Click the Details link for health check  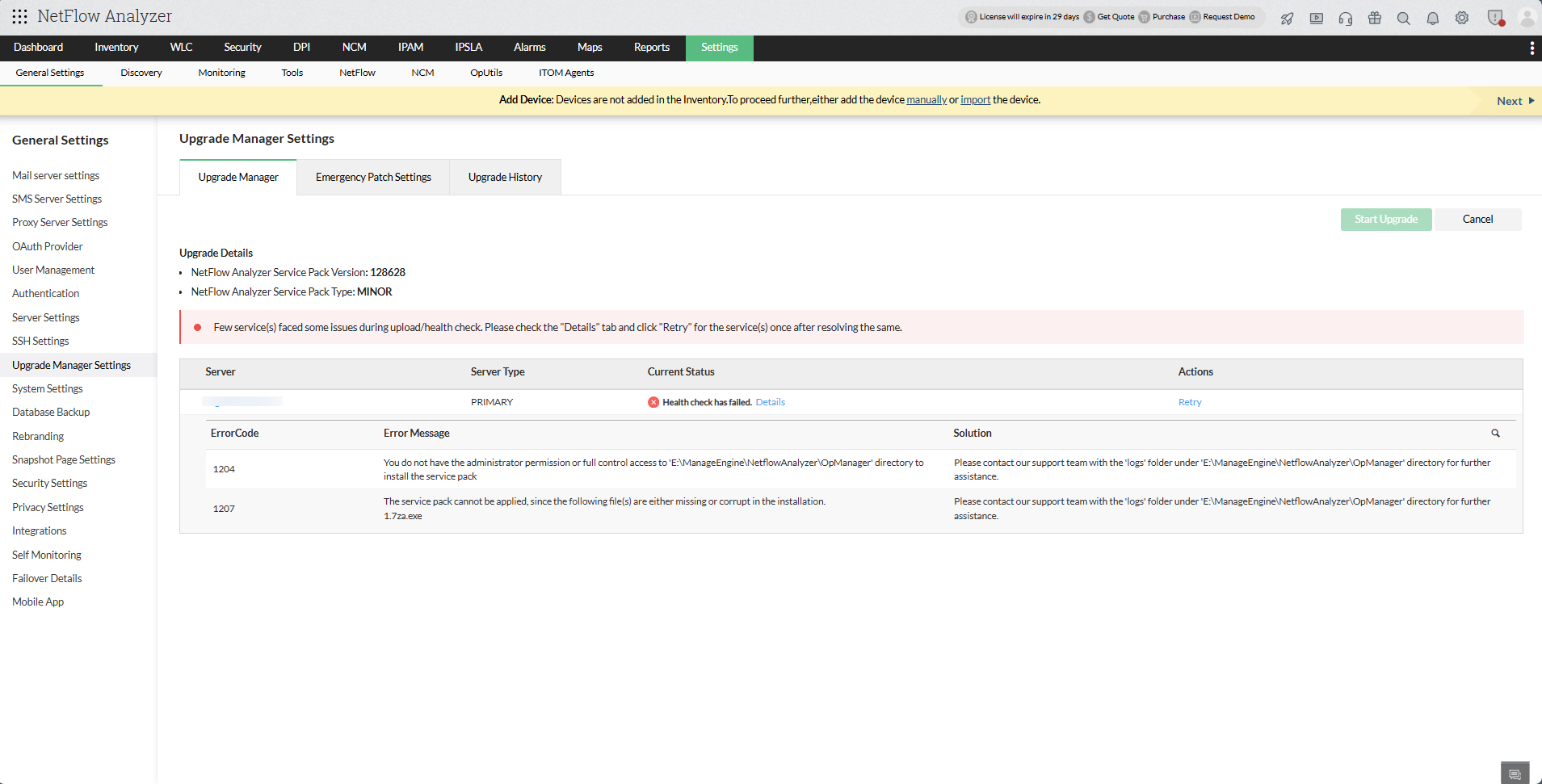click(x=771, y=402)
